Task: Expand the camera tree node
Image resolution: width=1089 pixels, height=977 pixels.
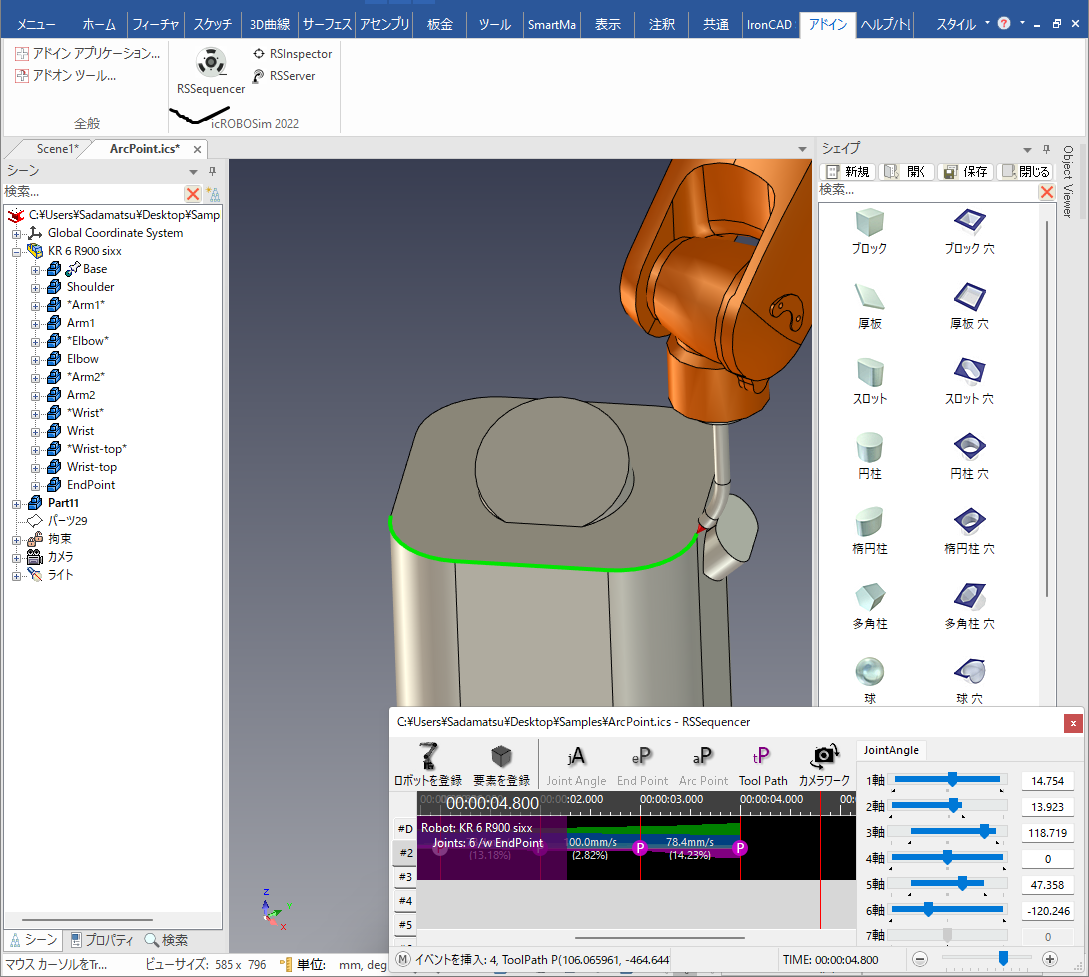Action: coord(17,557)
